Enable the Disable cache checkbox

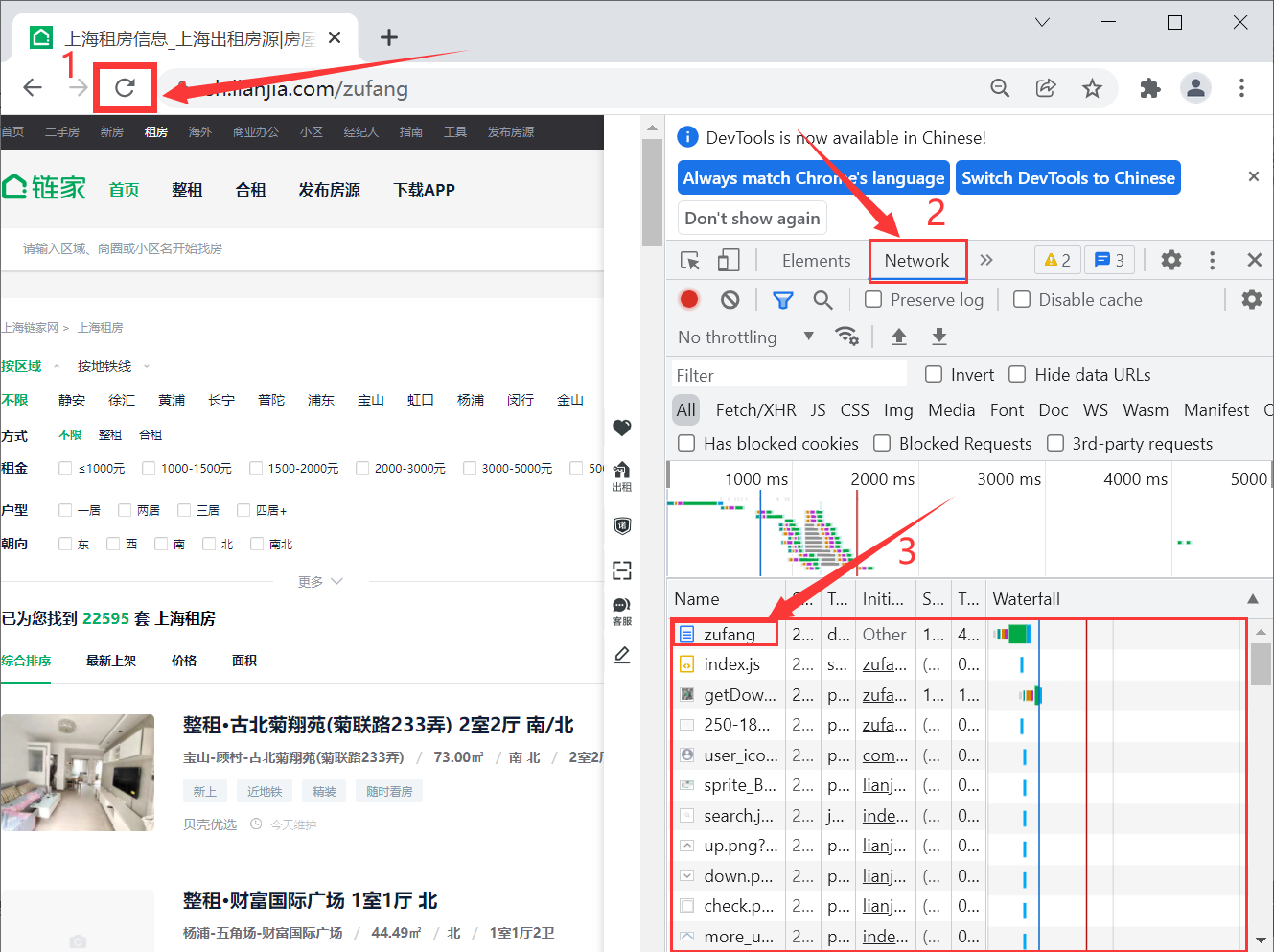(1022, 299)
